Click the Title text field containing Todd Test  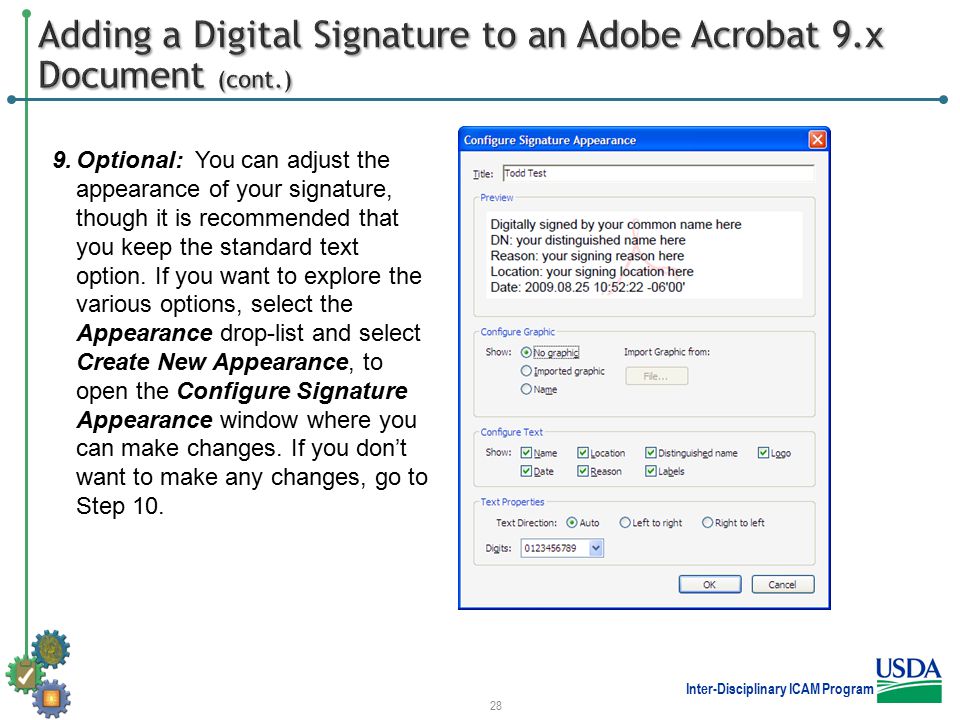[x=658, y=173]
